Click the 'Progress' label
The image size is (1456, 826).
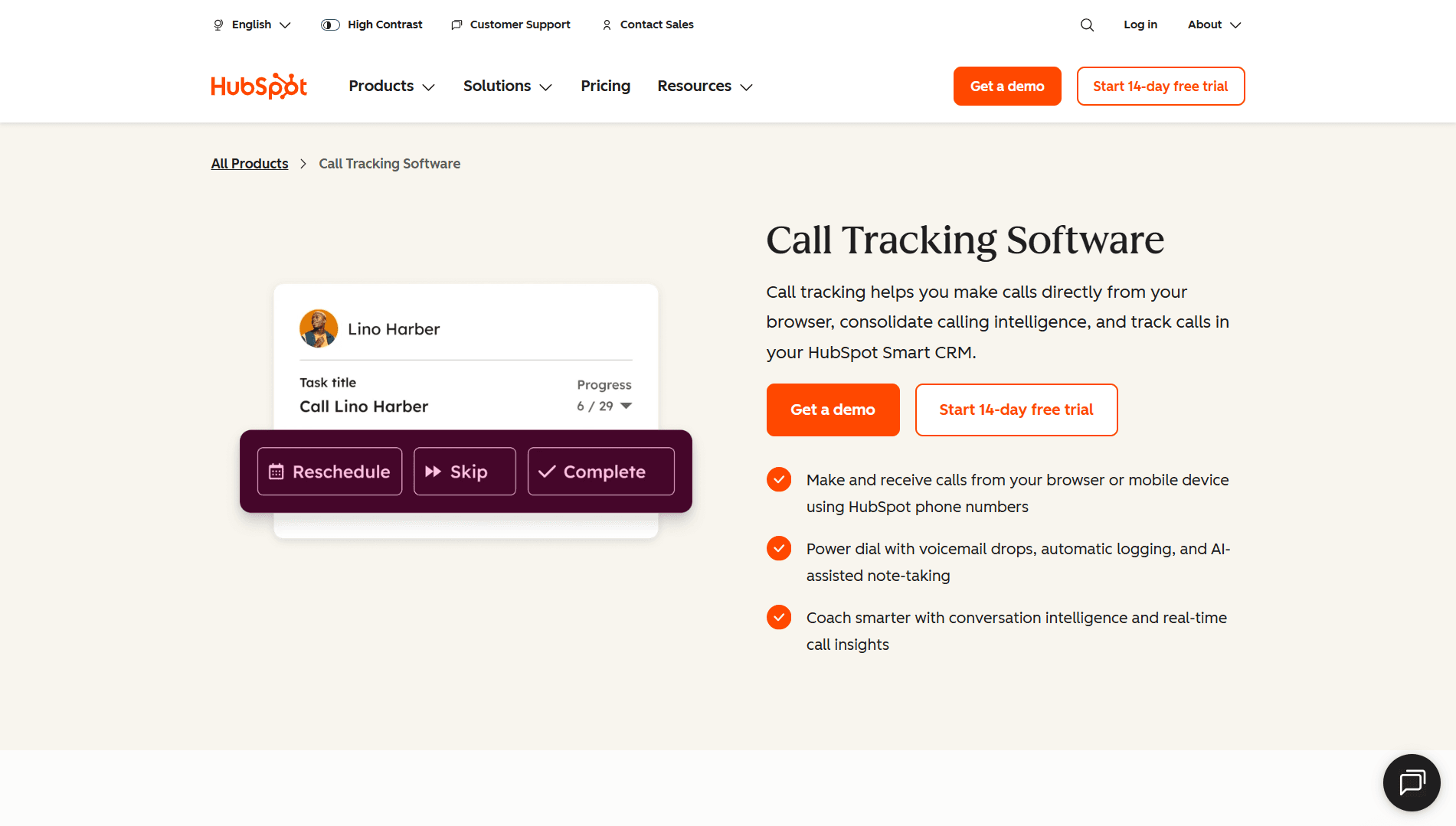604,385
